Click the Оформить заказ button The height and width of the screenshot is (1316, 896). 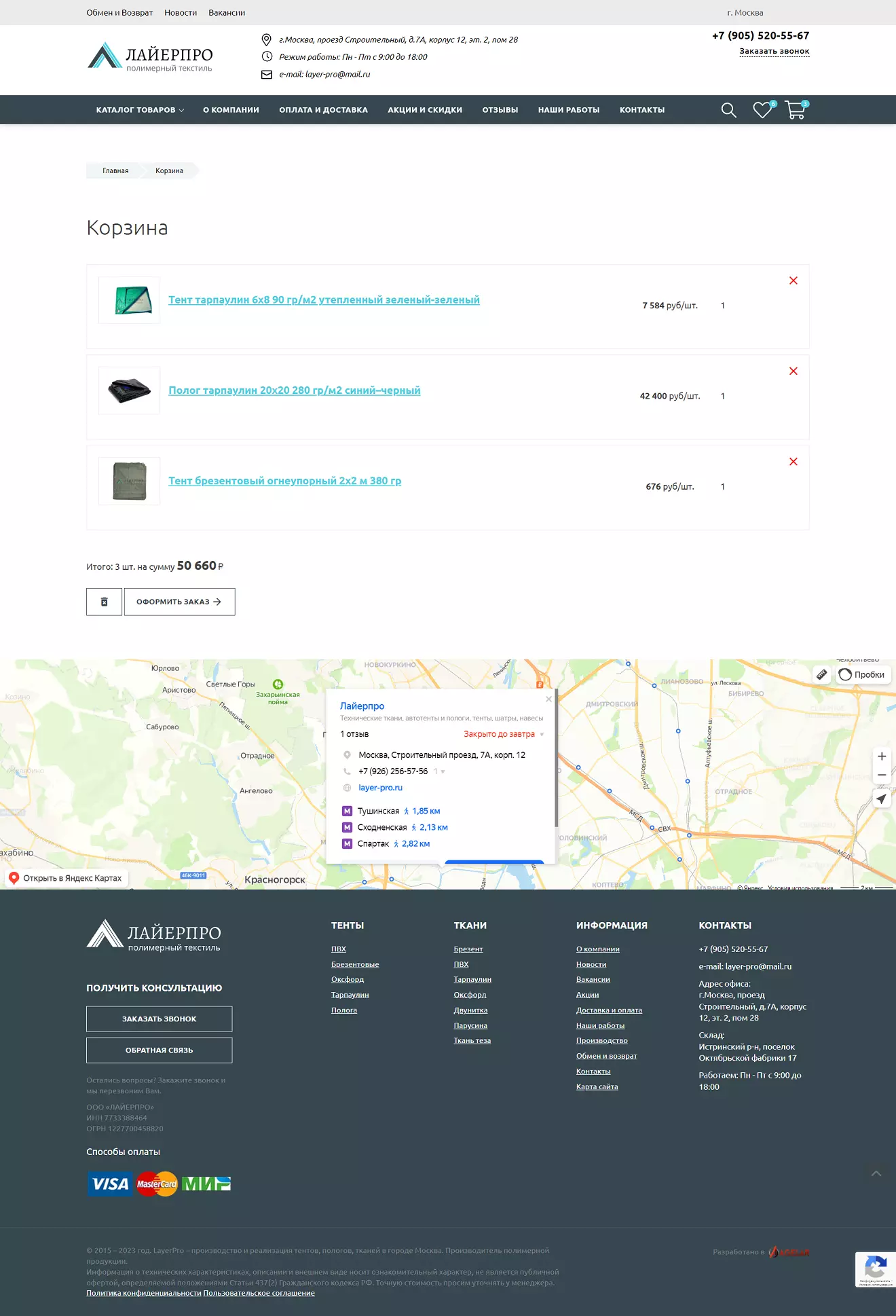[x=180, y=602]
